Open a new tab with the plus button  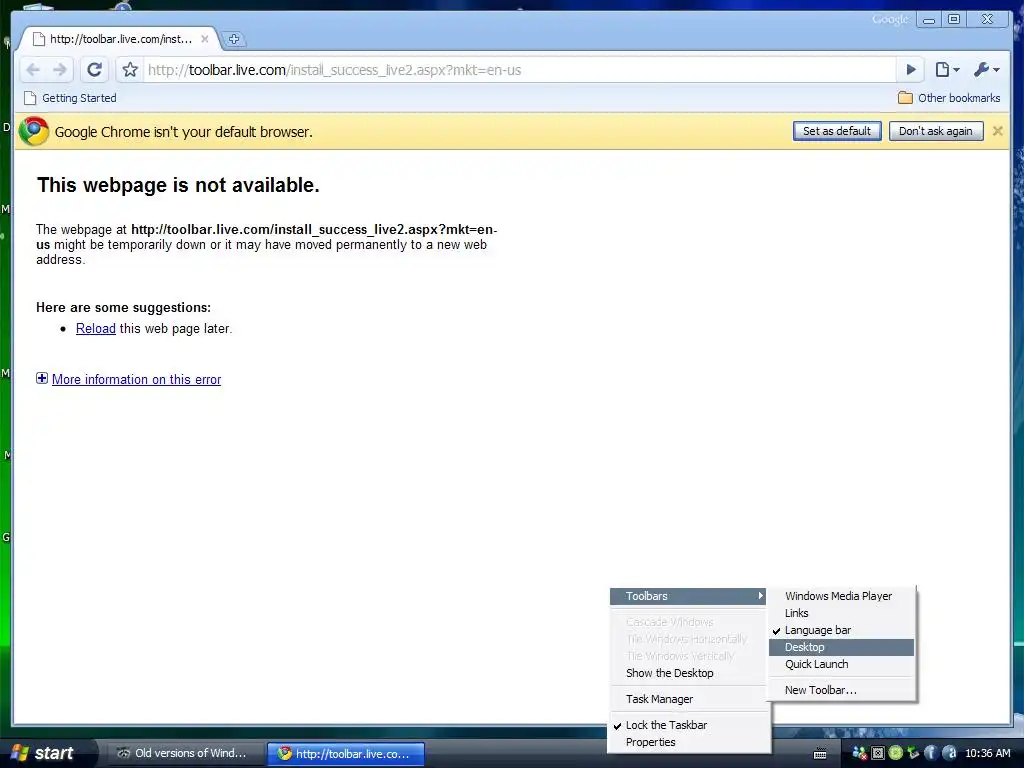(x=234, y=39)
